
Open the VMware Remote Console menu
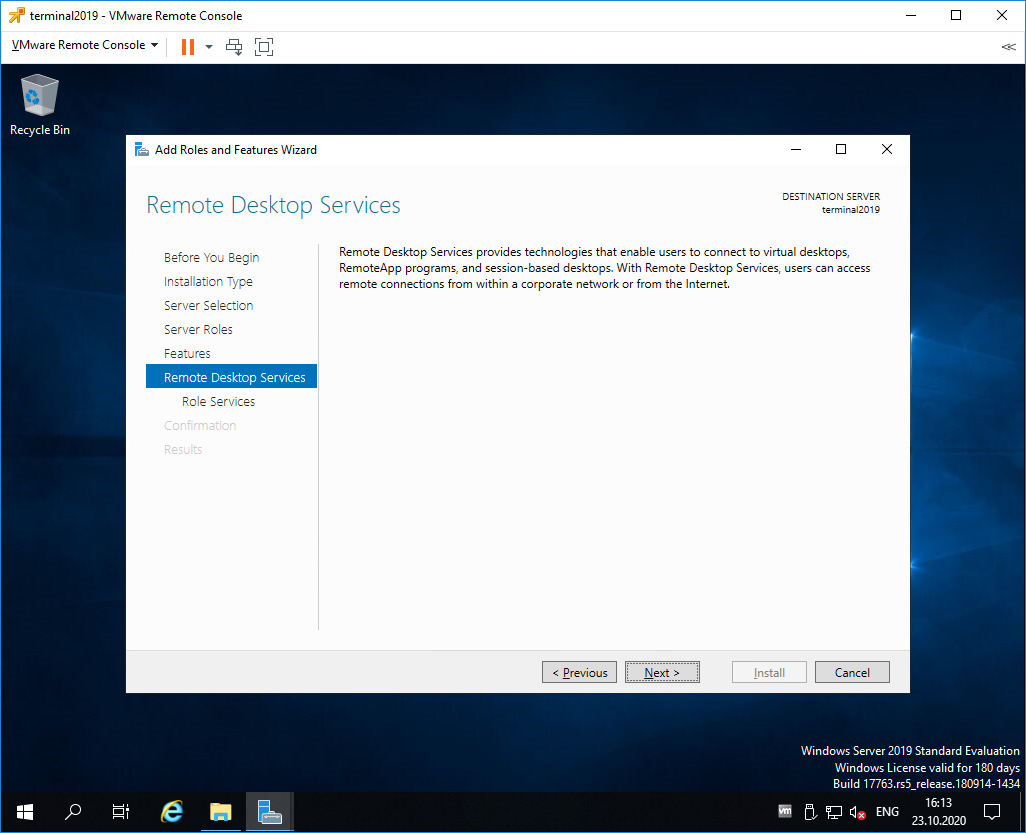85,45
